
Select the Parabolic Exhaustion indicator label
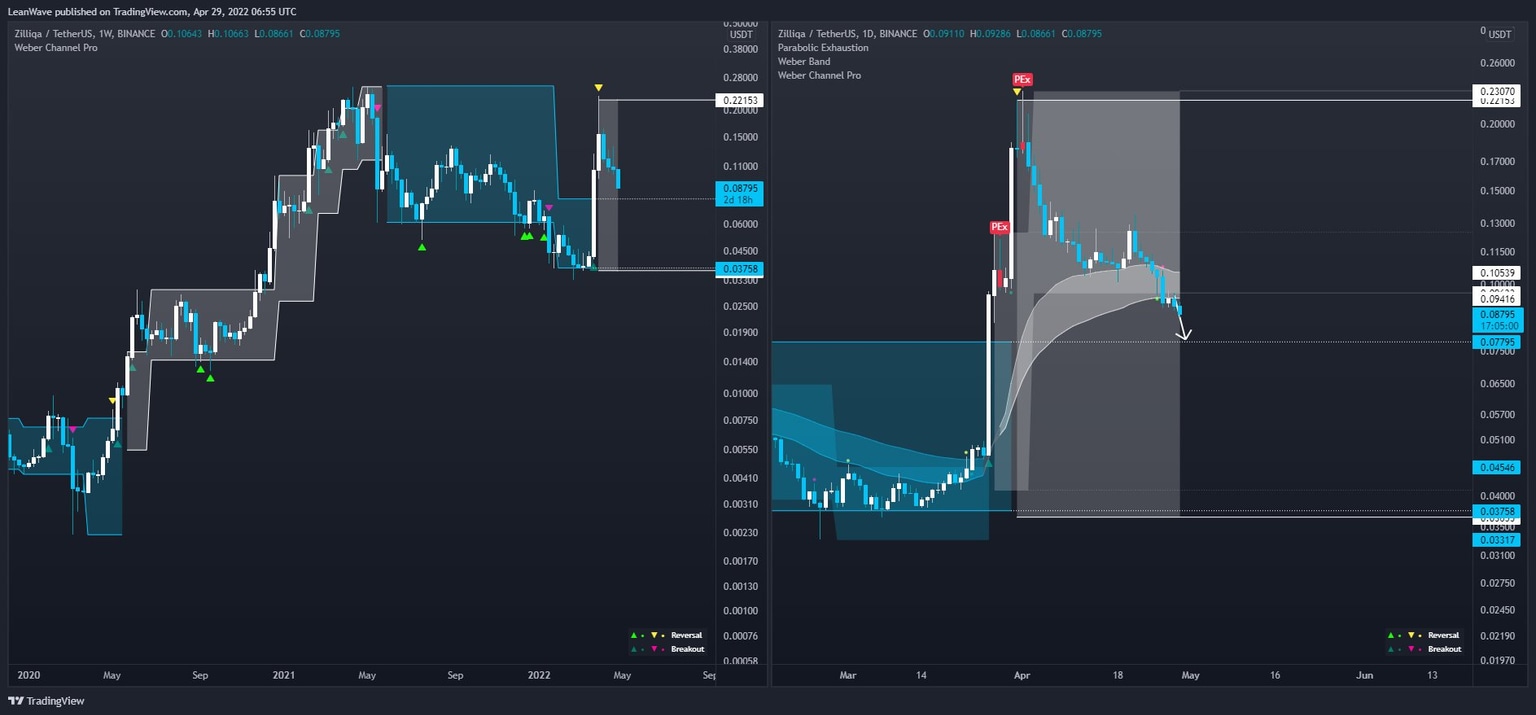click(823, 48)
